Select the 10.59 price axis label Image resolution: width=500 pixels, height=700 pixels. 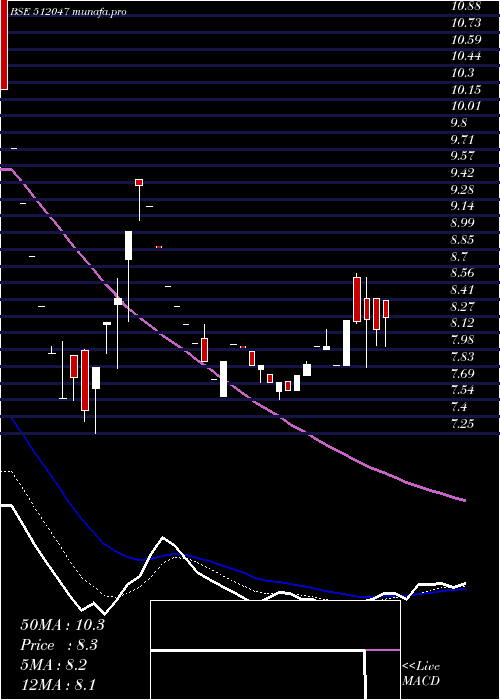tap(466, 40)
